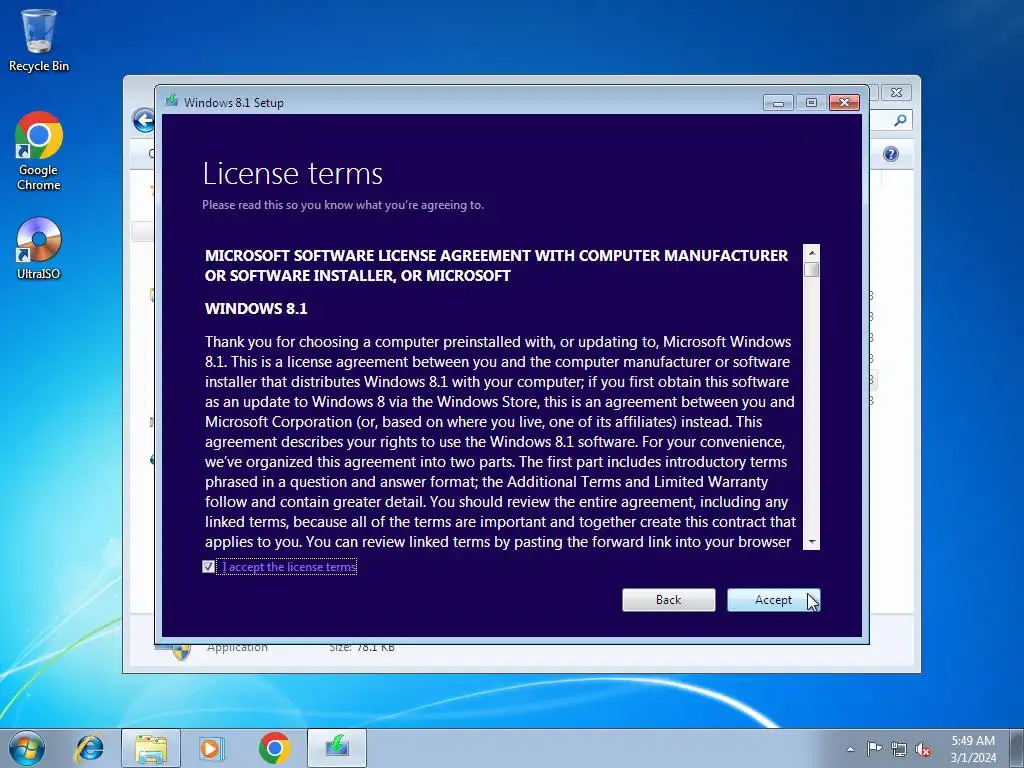Image resolution: width=1024 pixels, height=768 pixels.
Task: Launch Google Chrome from desktop shortcut
Action: (x=39, y=151)
